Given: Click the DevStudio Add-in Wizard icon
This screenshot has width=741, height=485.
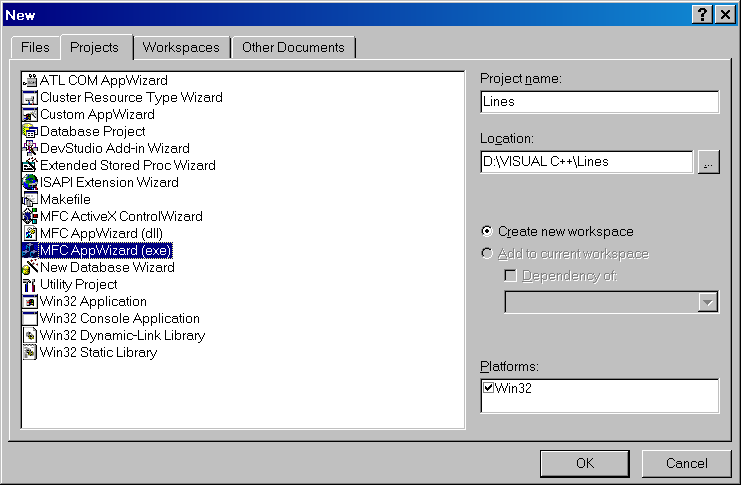Looking at the screenshot, I should 30,148.
